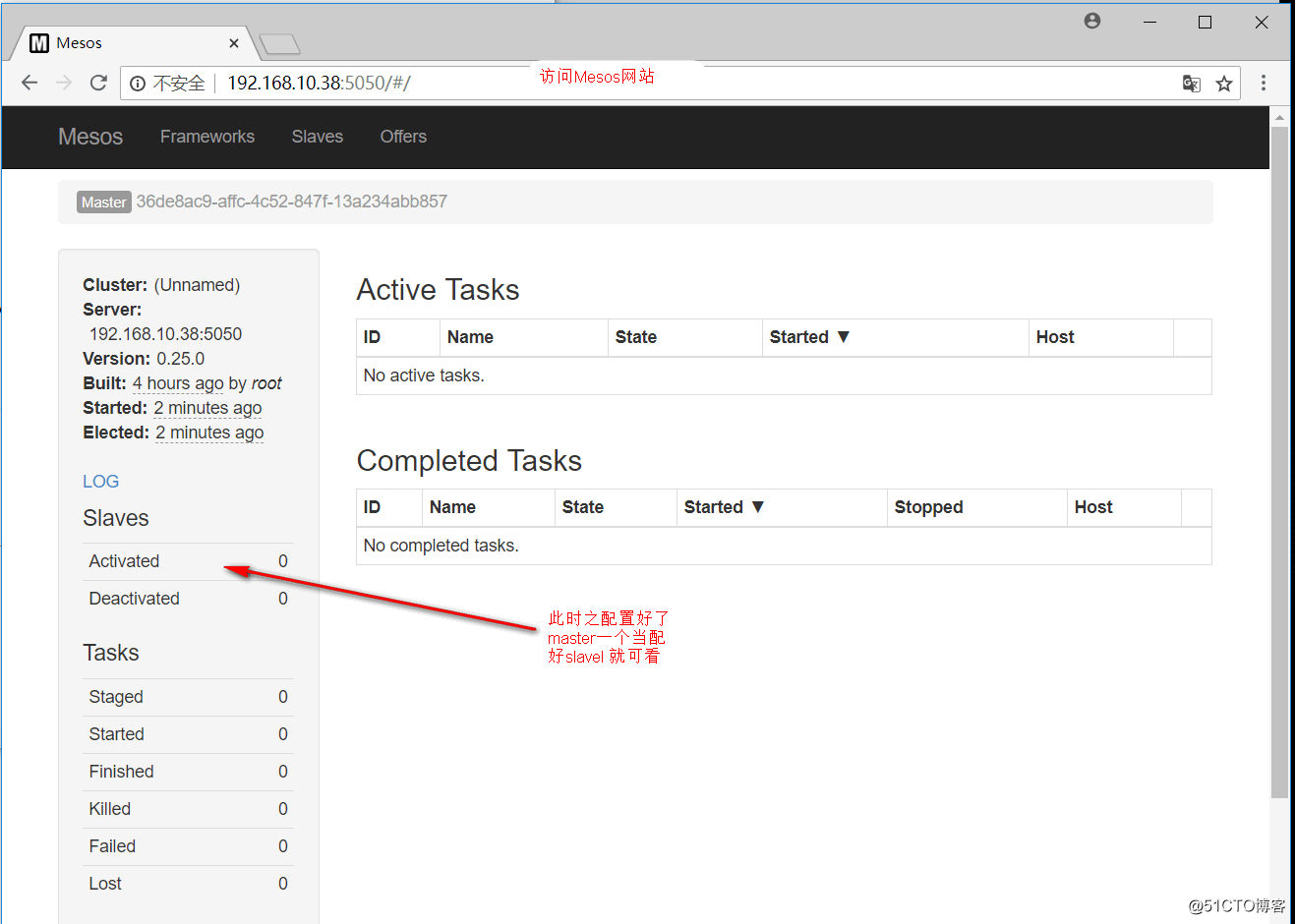This screenshot has height=924, width=1295.
Task: Open the Offers nav item
Action: (x=403, y=137)
